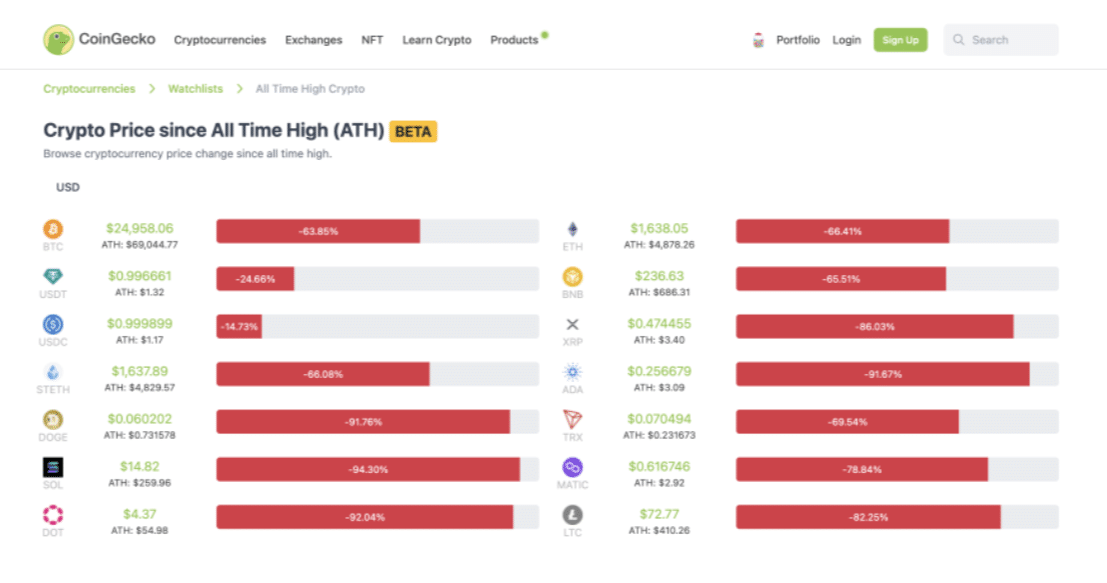The image size is (1107, 583).
Task: Click the MATIC price $0.616746
Action: [659, 467]
